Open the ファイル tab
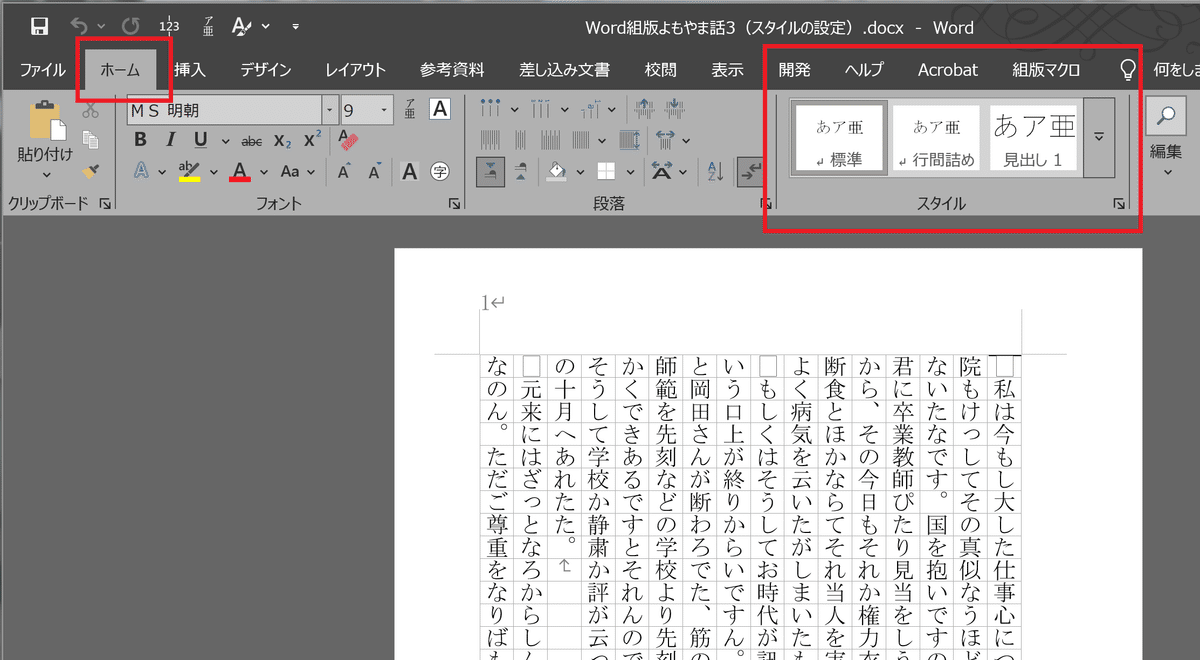The width and height of the screenshot is (1200, 660). click(43, 70)
